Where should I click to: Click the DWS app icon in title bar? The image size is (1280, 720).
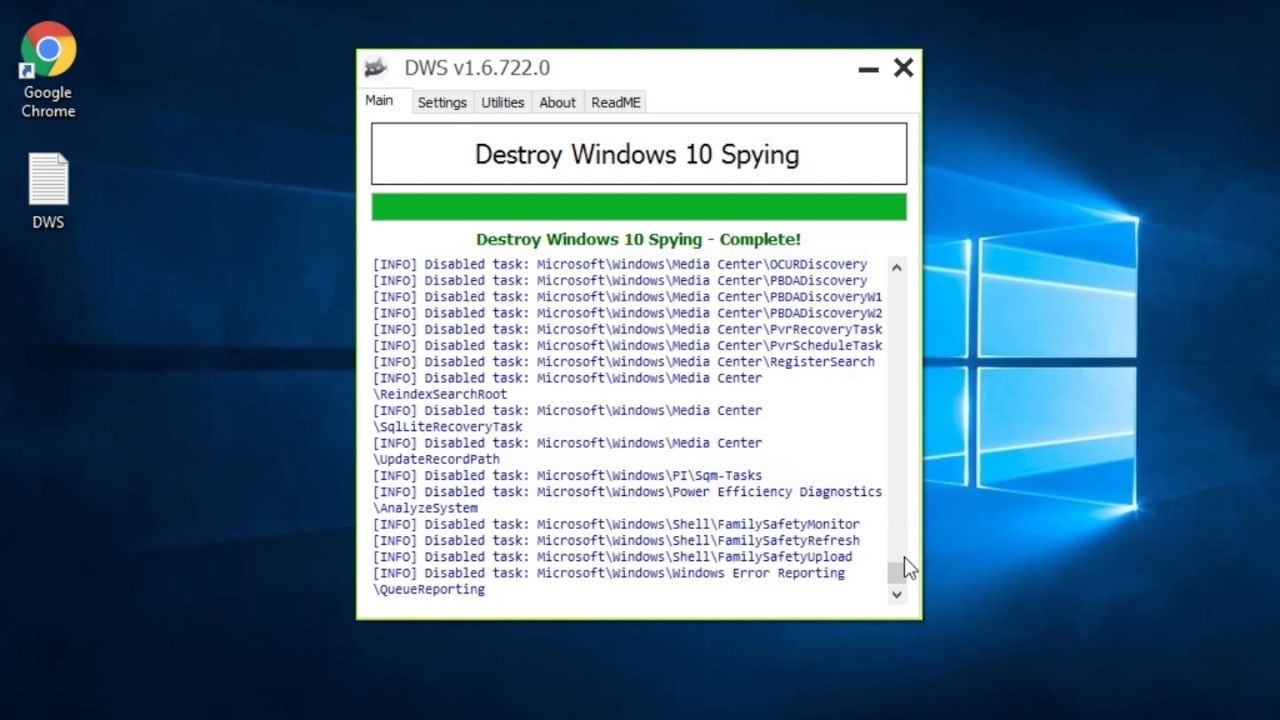376,68
